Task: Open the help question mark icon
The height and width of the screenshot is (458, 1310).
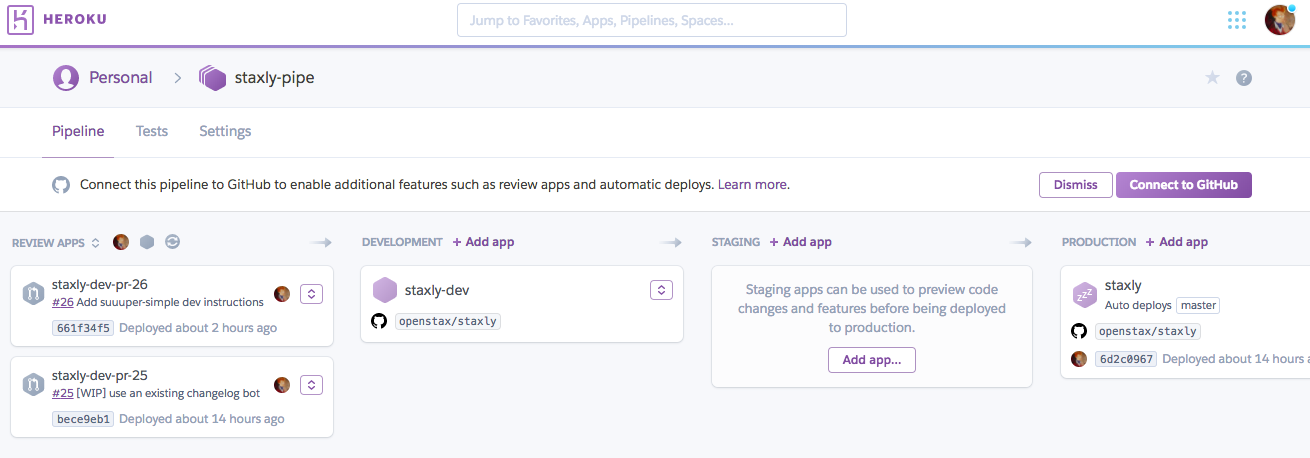Action: (x=1244, y=78)
